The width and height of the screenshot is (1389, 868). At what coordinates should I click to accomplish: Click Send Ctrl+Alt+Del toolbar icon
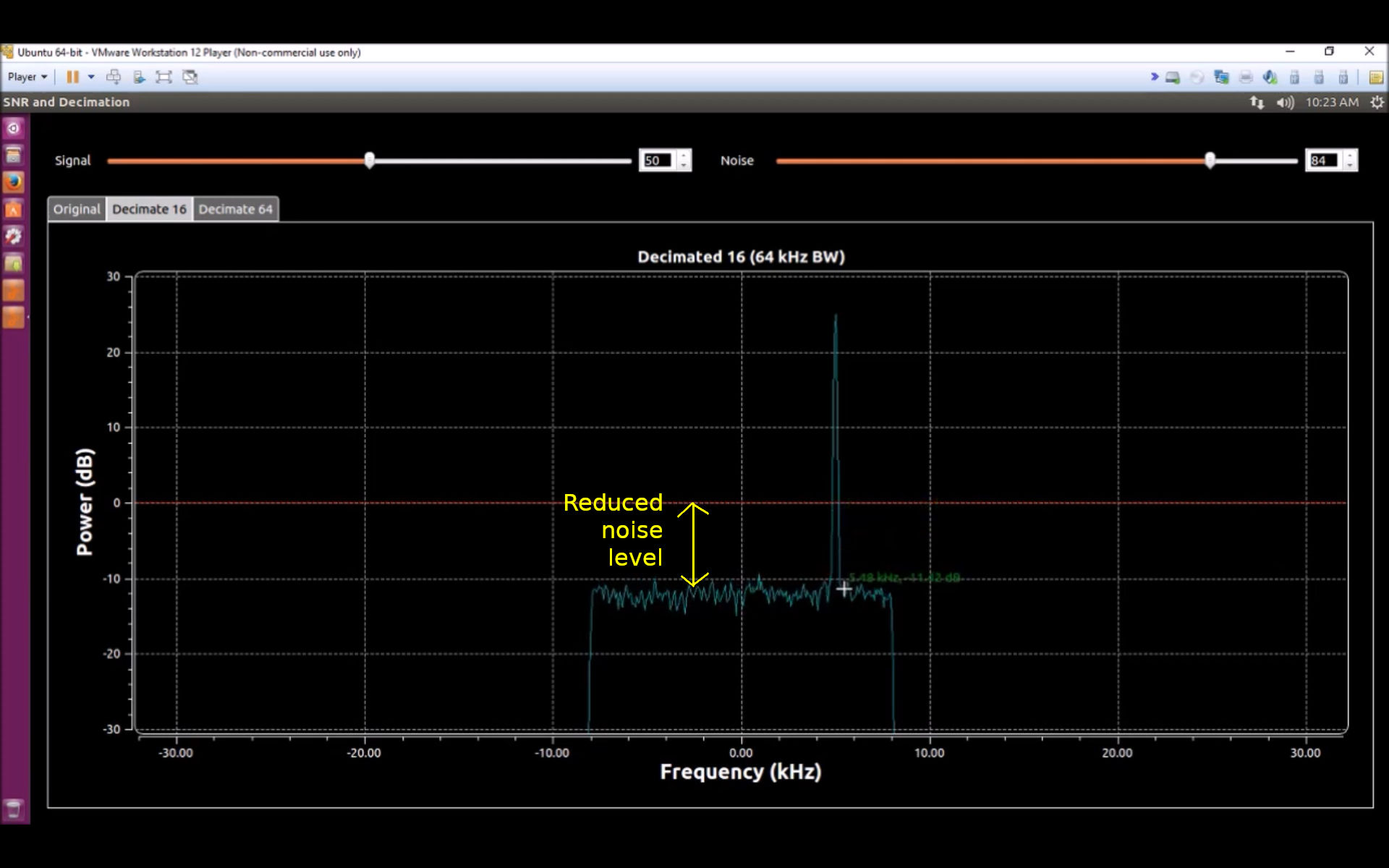114,77
